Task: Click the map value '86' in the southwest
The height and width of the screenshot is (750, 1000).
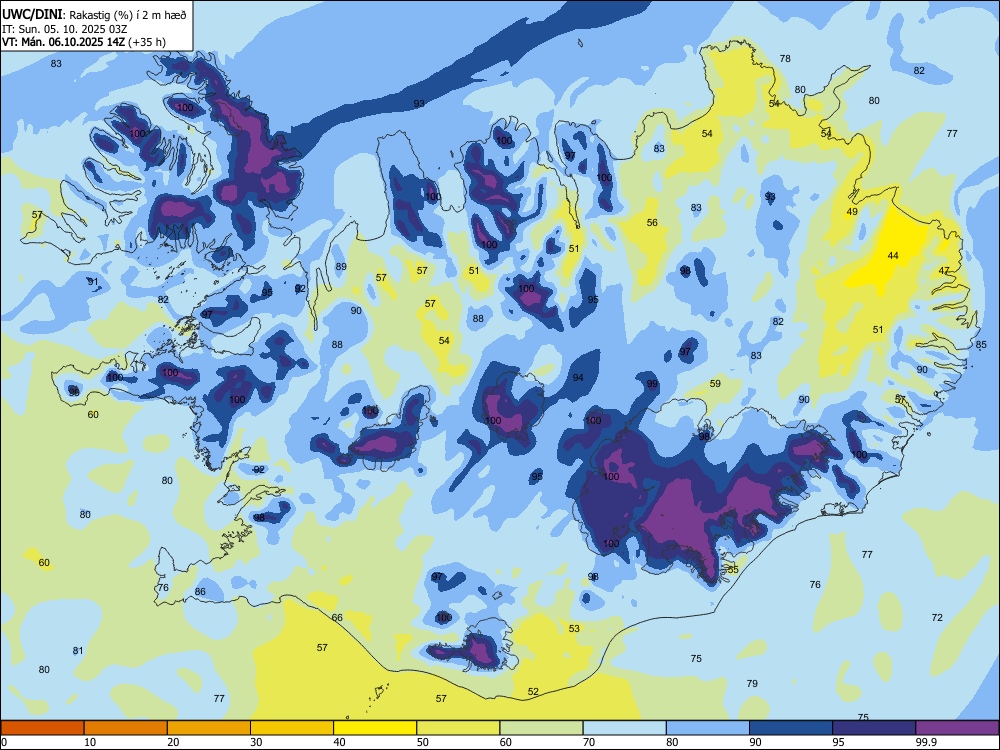Action: (x=200, y=592)
